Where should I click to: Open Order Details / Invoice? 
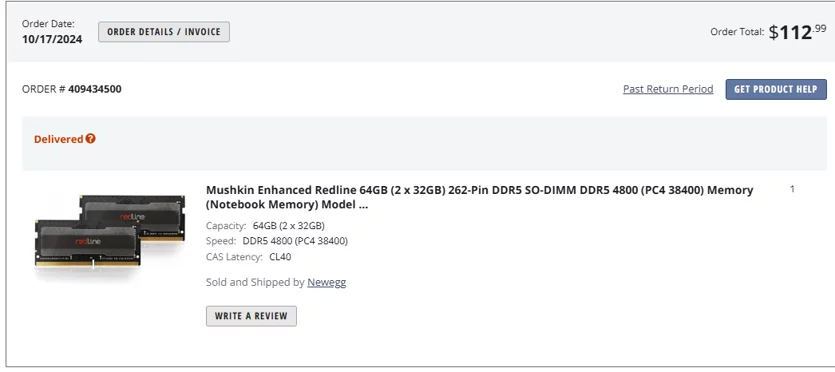164,32
